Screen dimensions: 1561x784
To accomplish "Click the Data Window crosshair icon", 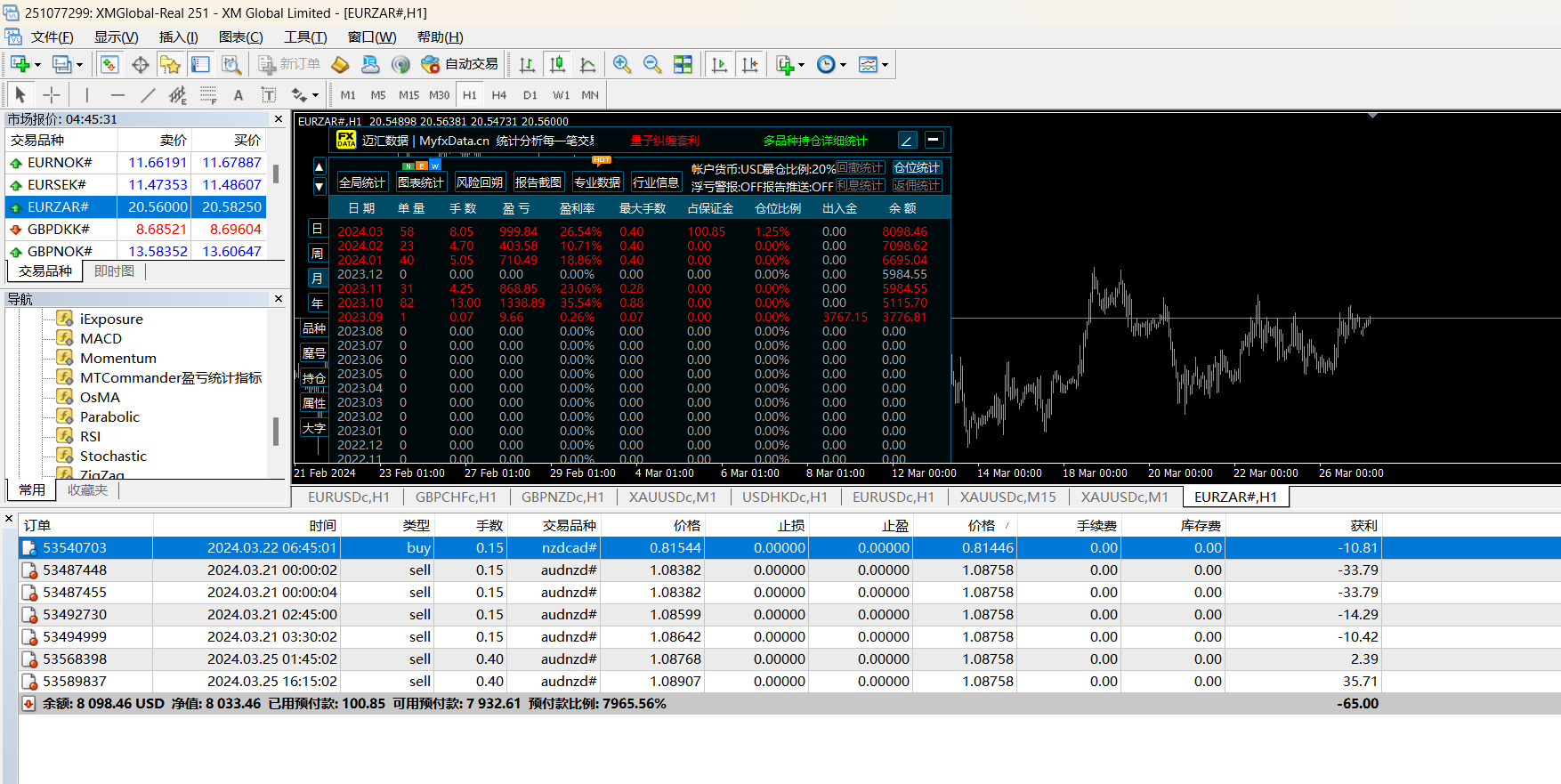I will point(140,64).
